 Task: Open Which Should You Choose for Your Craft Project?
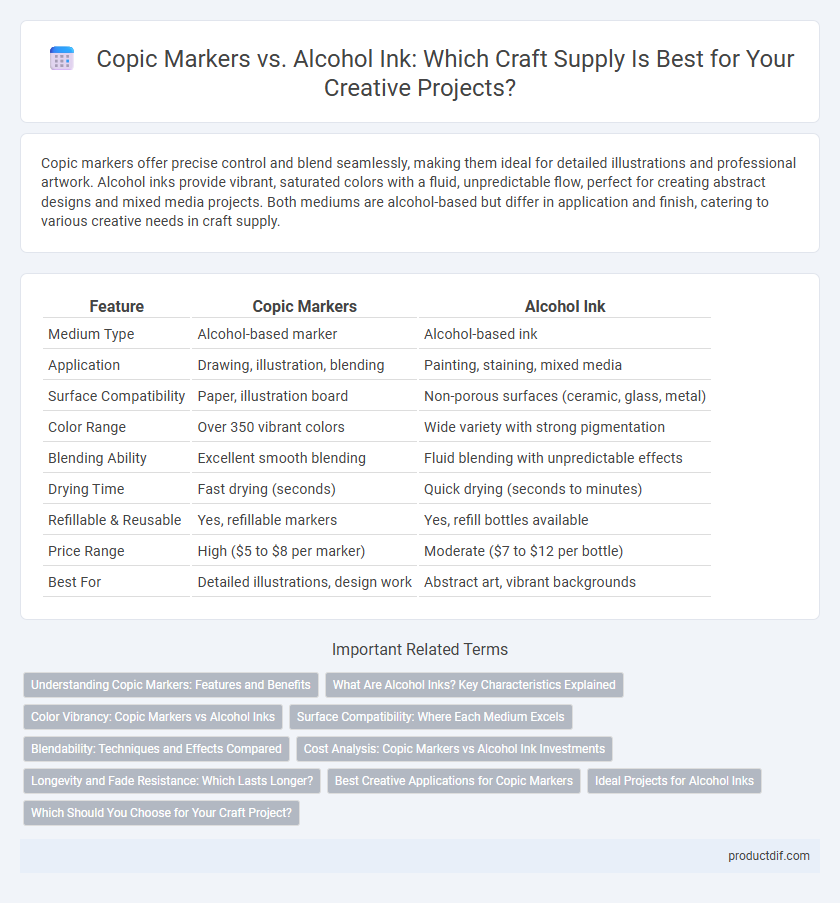click(x=161, y=813)
